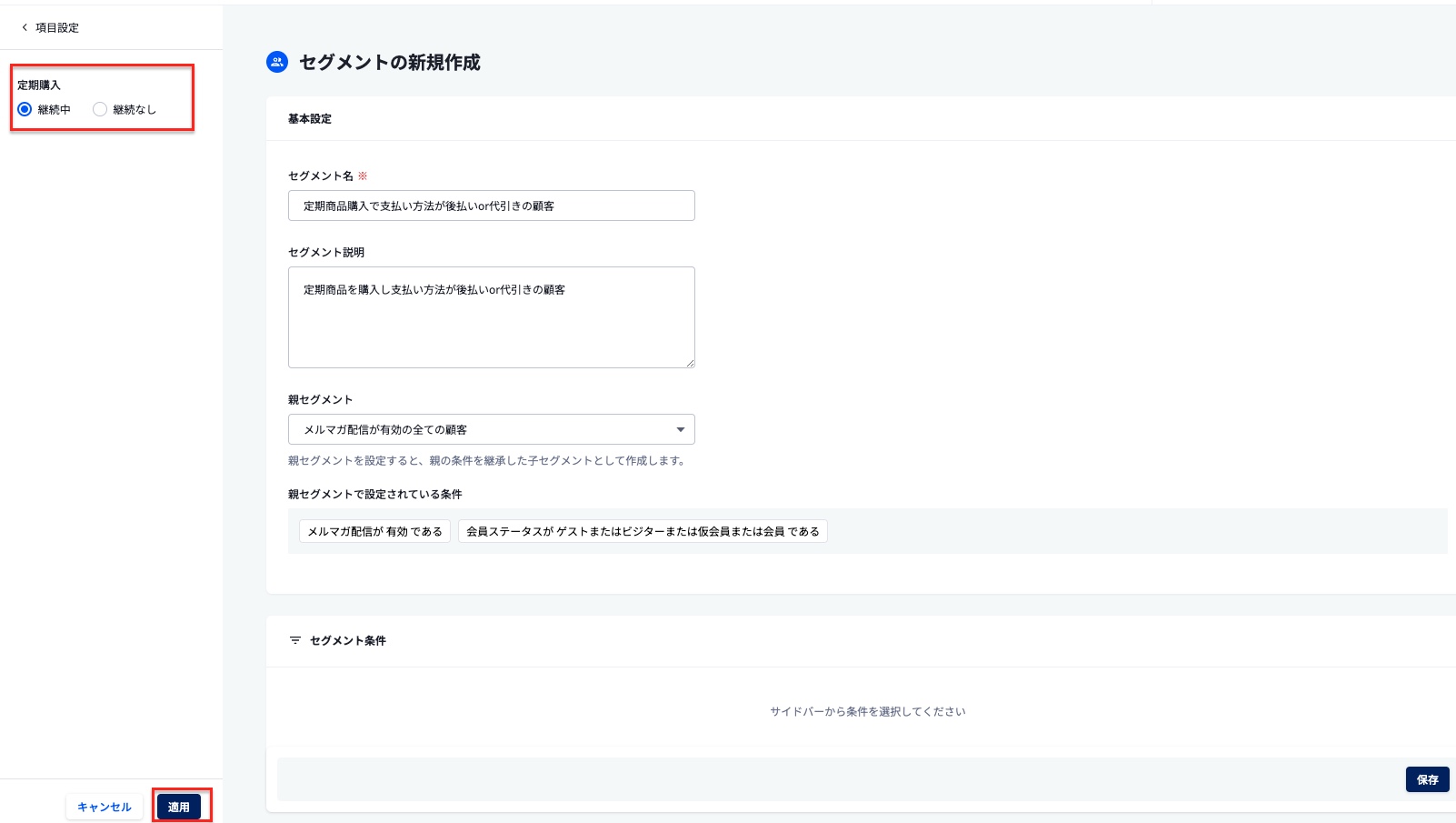The height and width of the screenshot is (823, 1456).
Task: Click the キャンセル link
Action: 104,806
